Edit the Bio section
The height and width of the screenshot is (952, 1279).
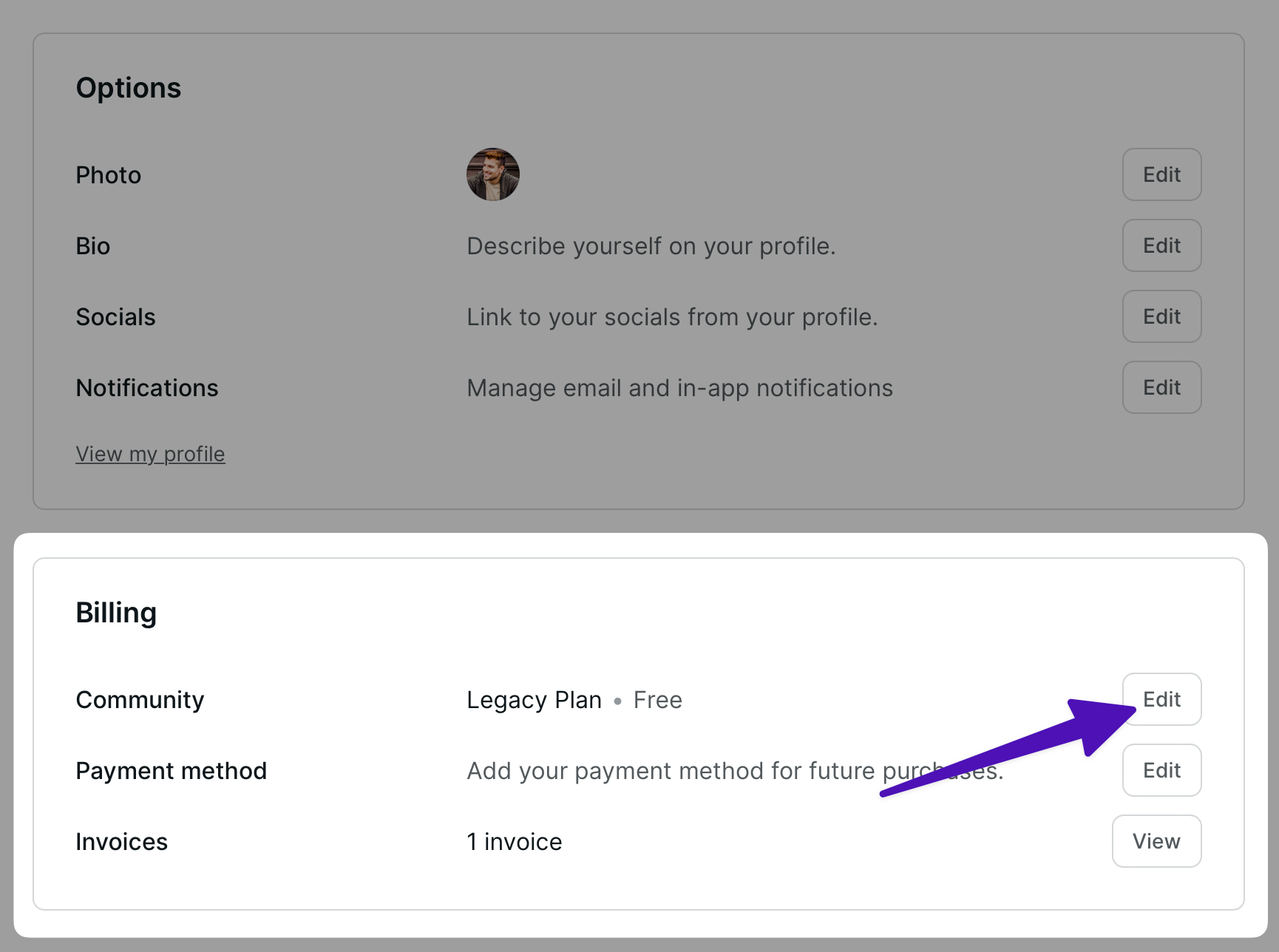[1161, 245]
